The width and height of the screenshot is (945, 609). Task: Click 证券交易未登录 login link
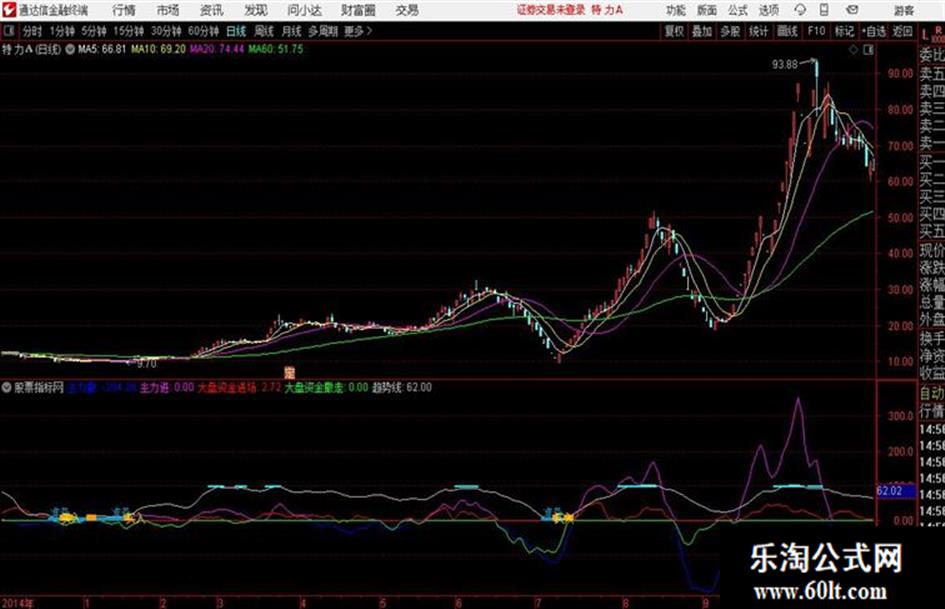pyautogui.click(x=551, y=10)
